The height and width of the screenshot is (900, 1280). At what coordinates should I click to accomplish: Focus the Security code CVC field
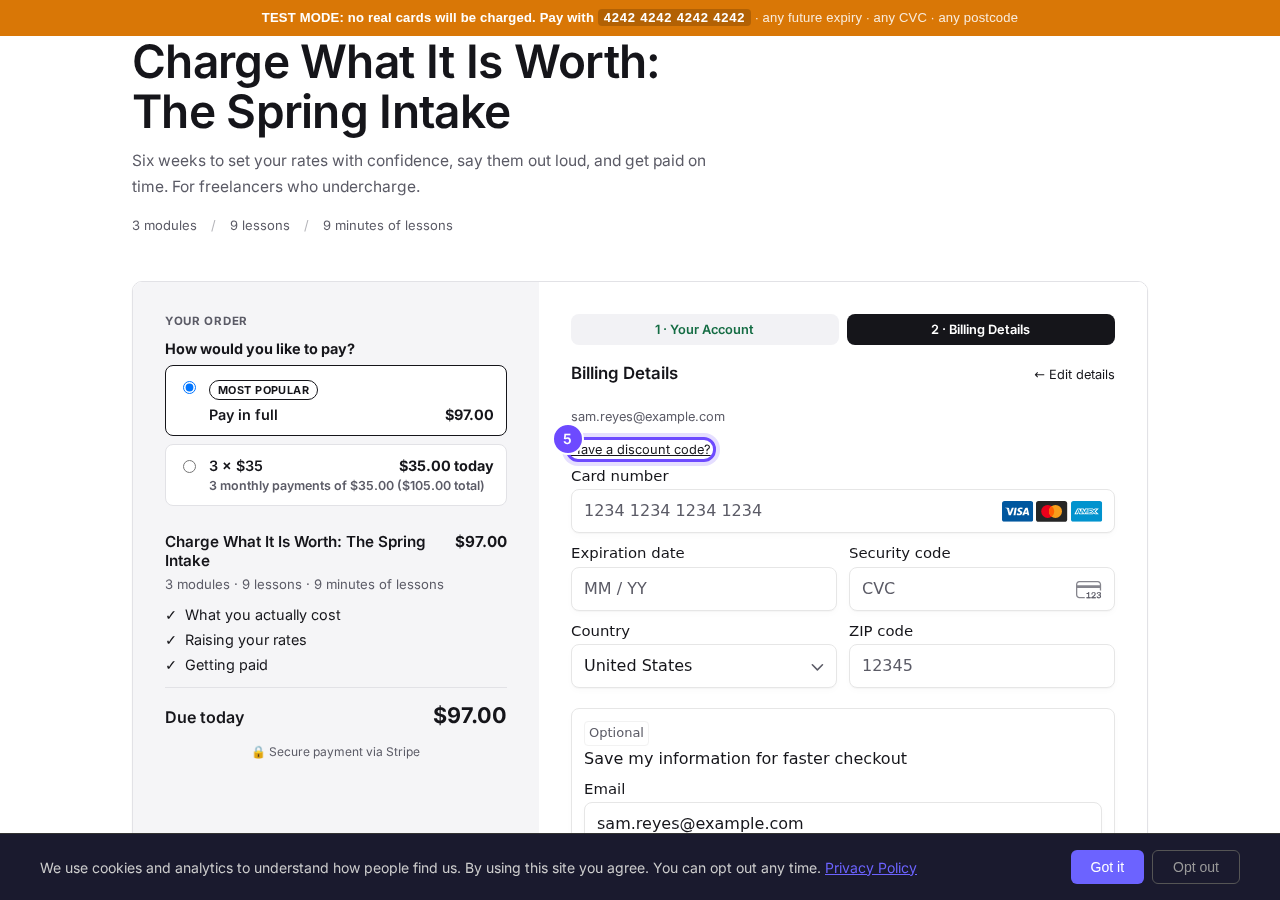982,589
